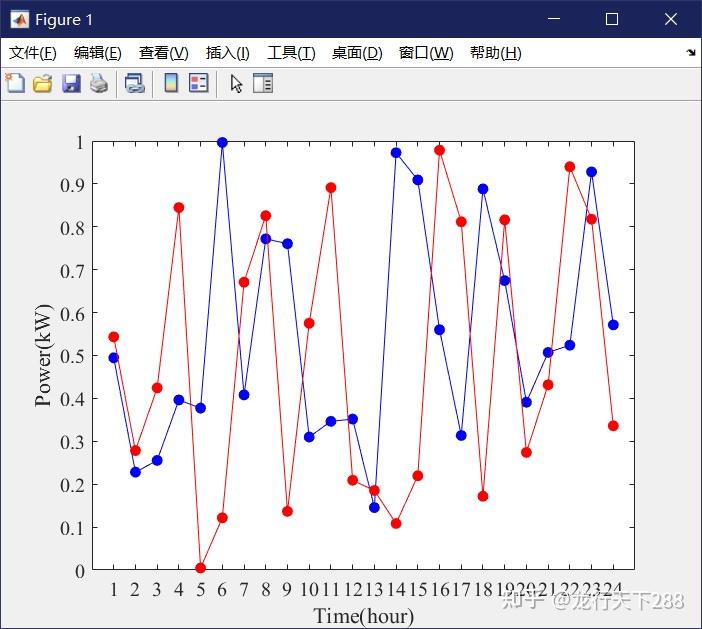Viewport: 702px width, 629px height.
Task: Click the blue data point at hour 14
Action: 396,153
